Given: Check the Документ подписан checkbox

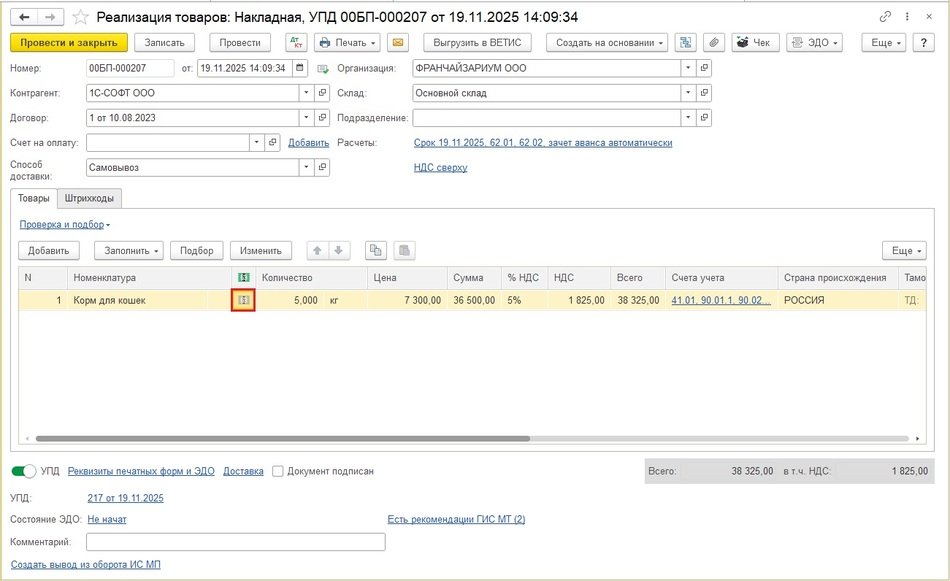Looking at the screenshot, I should [278, 471].
